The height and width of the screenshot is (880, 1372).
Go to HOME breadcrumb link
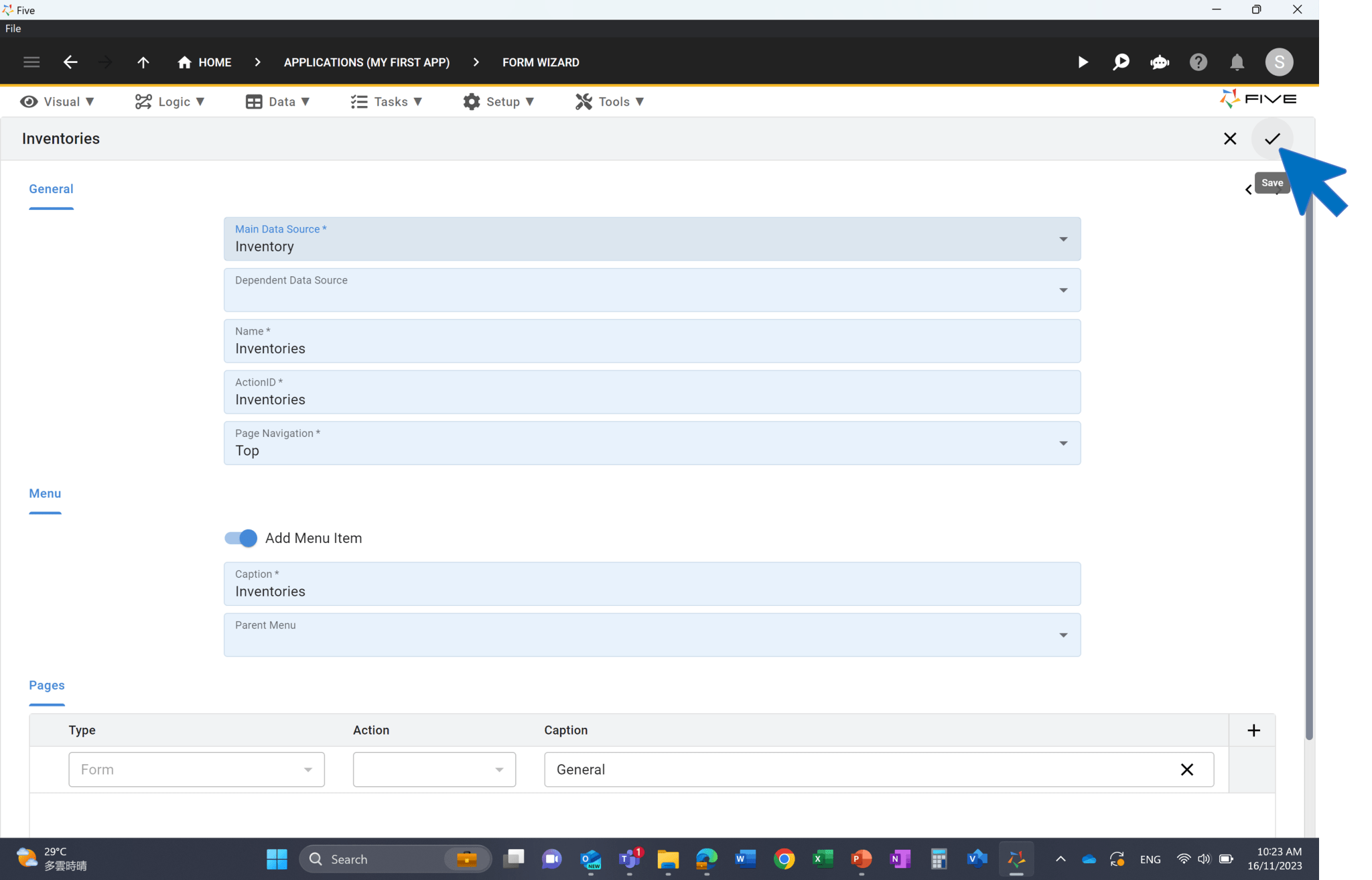pyautogui.click(x=205, y=62)
